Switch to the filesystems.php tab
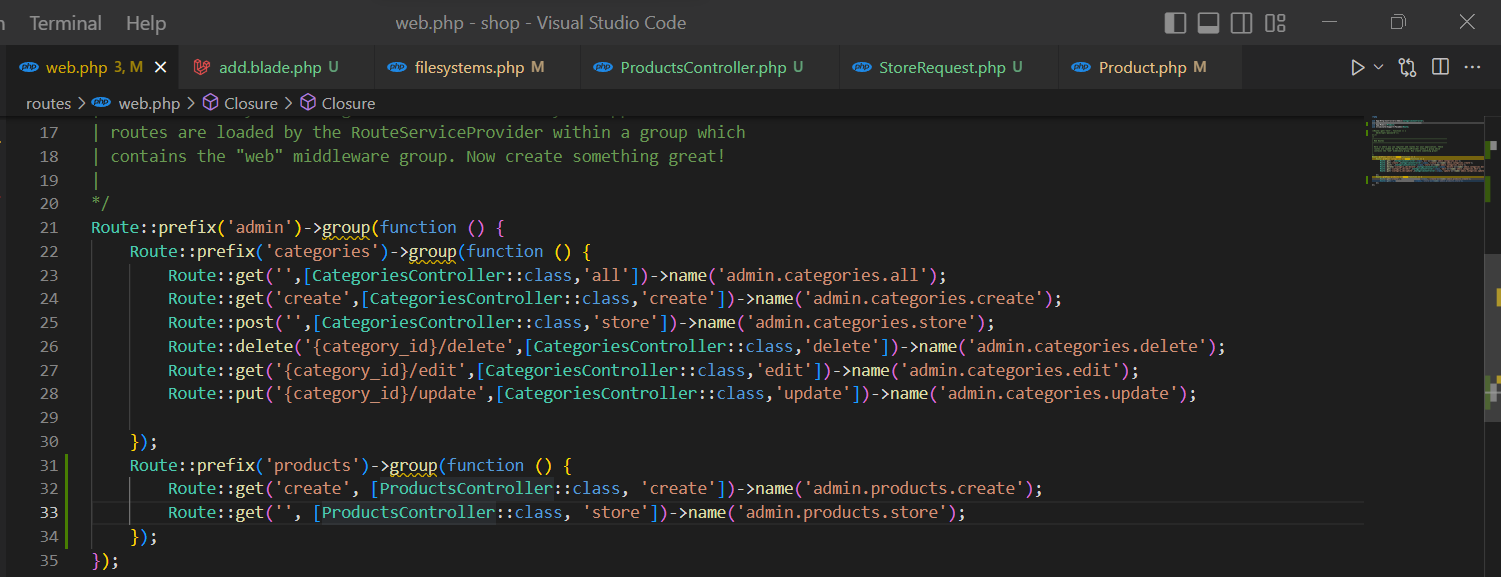 click(478, 67)
